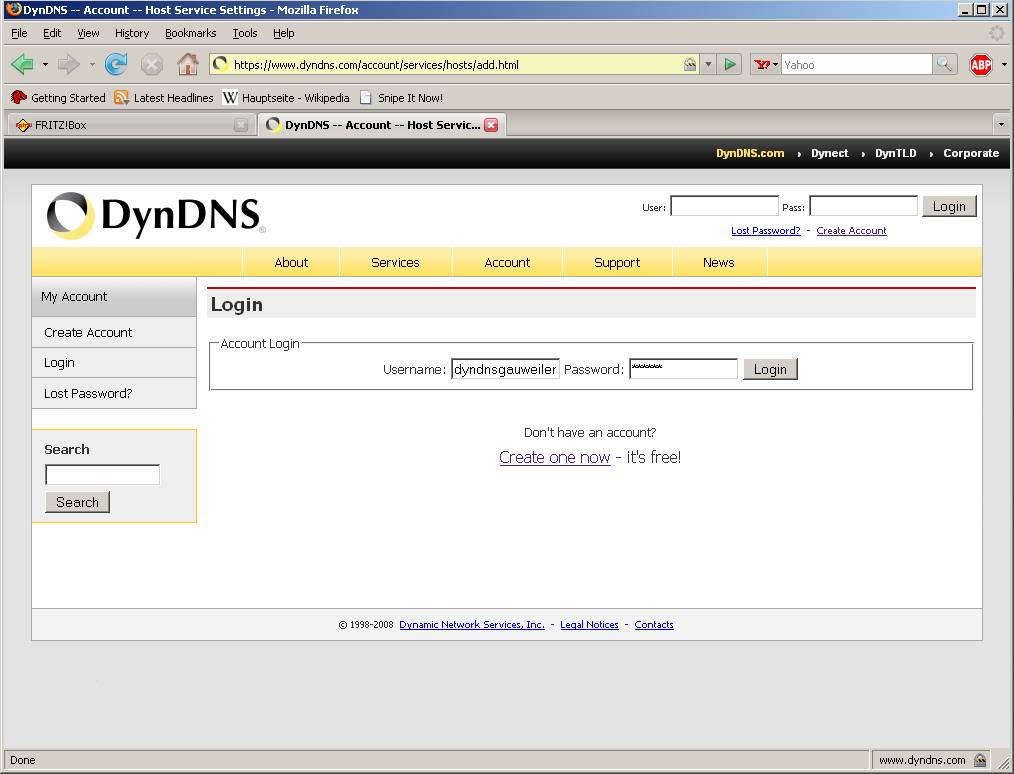Click the search magnifier icon
Image resolution: width=1014 pixels, height=774 pixels.
tap(944, 65)
